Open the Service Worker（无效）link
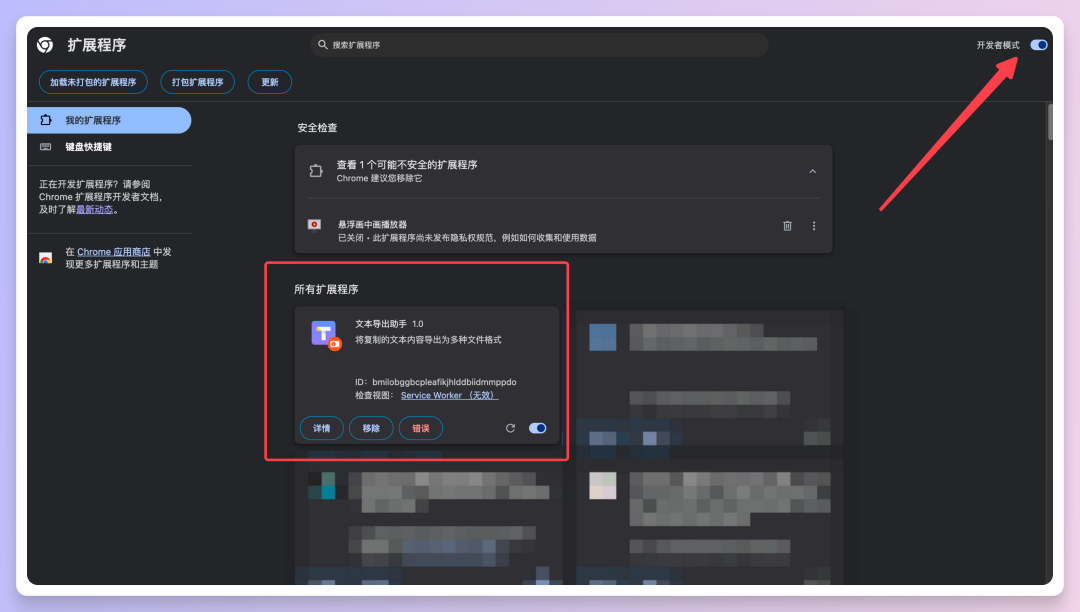 449,395
